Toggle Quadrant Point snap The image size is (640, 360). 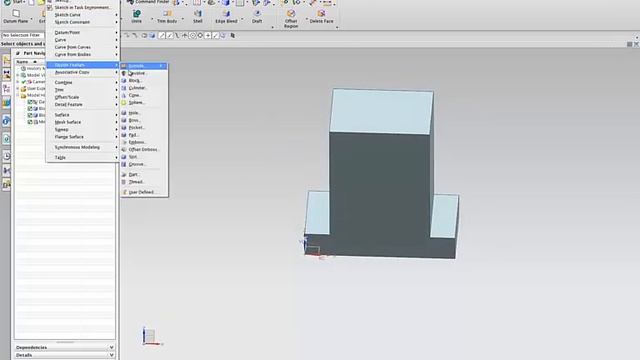click(200, 36)
